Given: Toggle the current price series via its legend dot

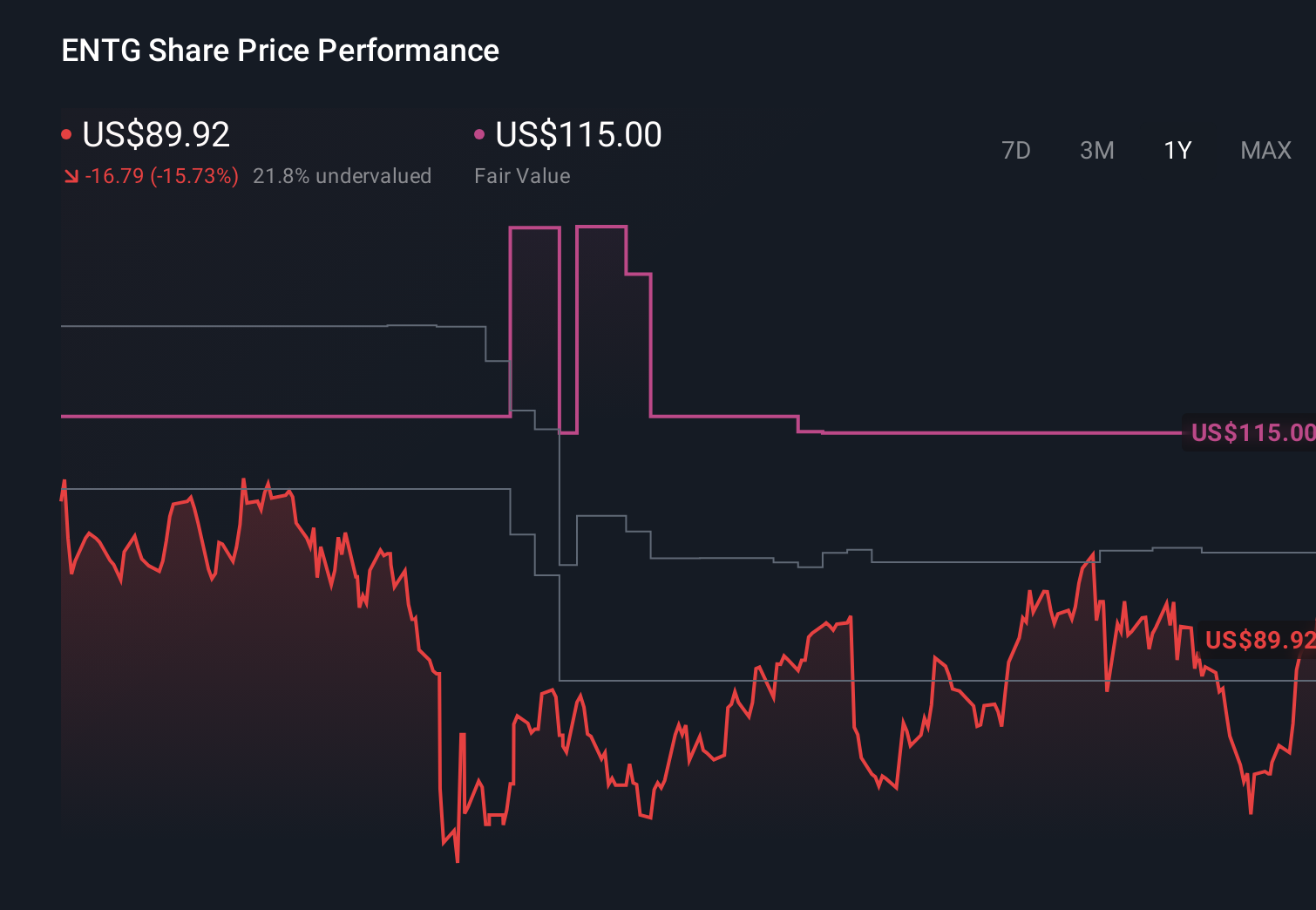Looking at the screenshot, I should 67,132.
